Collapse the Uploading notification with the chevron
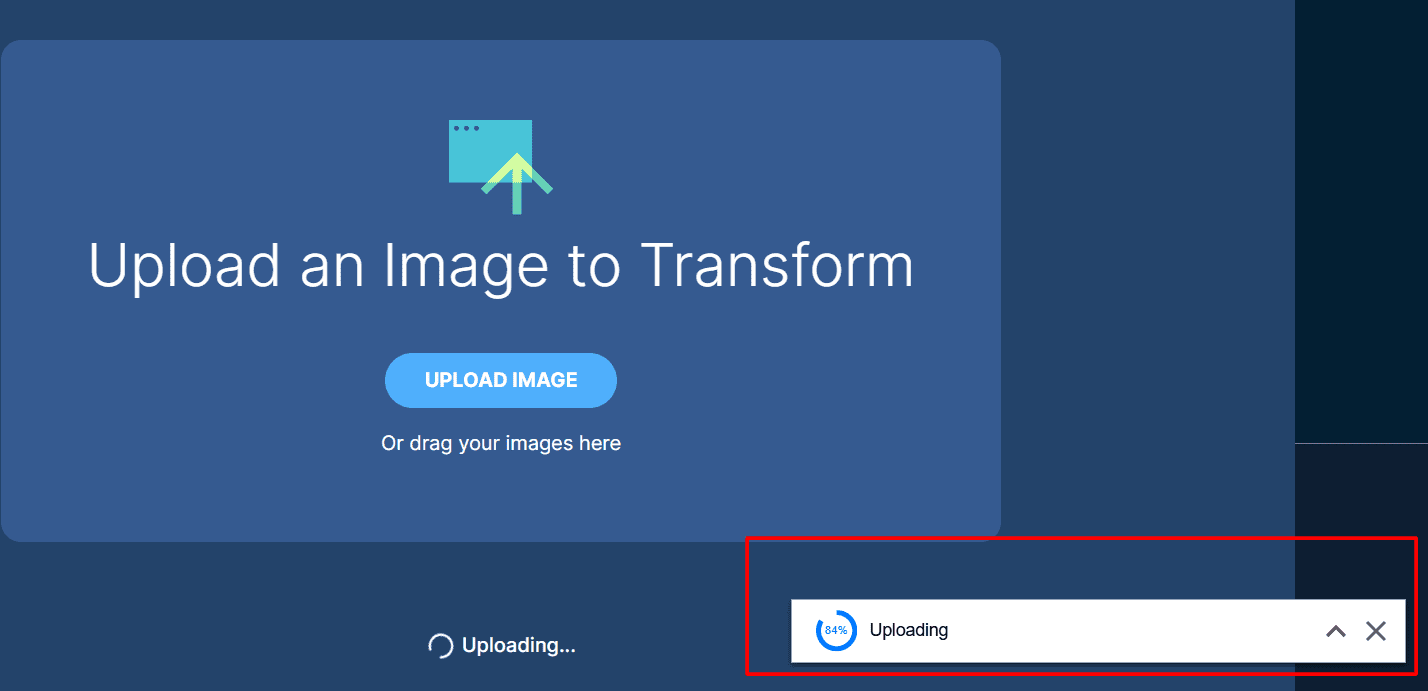The height and width of the screenshot is (691, 1428). (1335, 630)
